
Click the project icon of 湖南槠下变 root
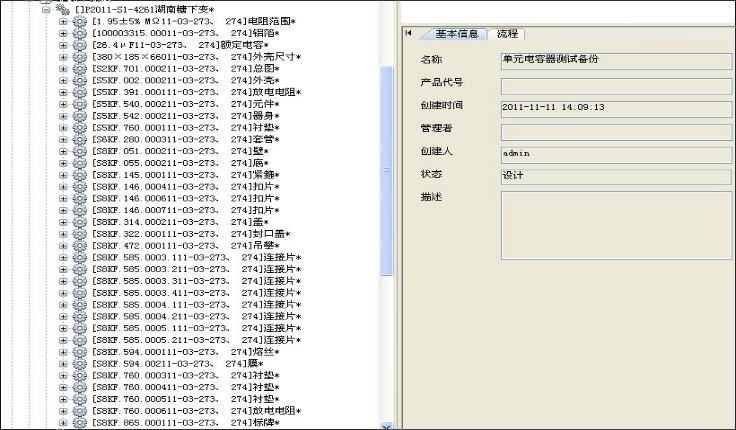point(62,9)
